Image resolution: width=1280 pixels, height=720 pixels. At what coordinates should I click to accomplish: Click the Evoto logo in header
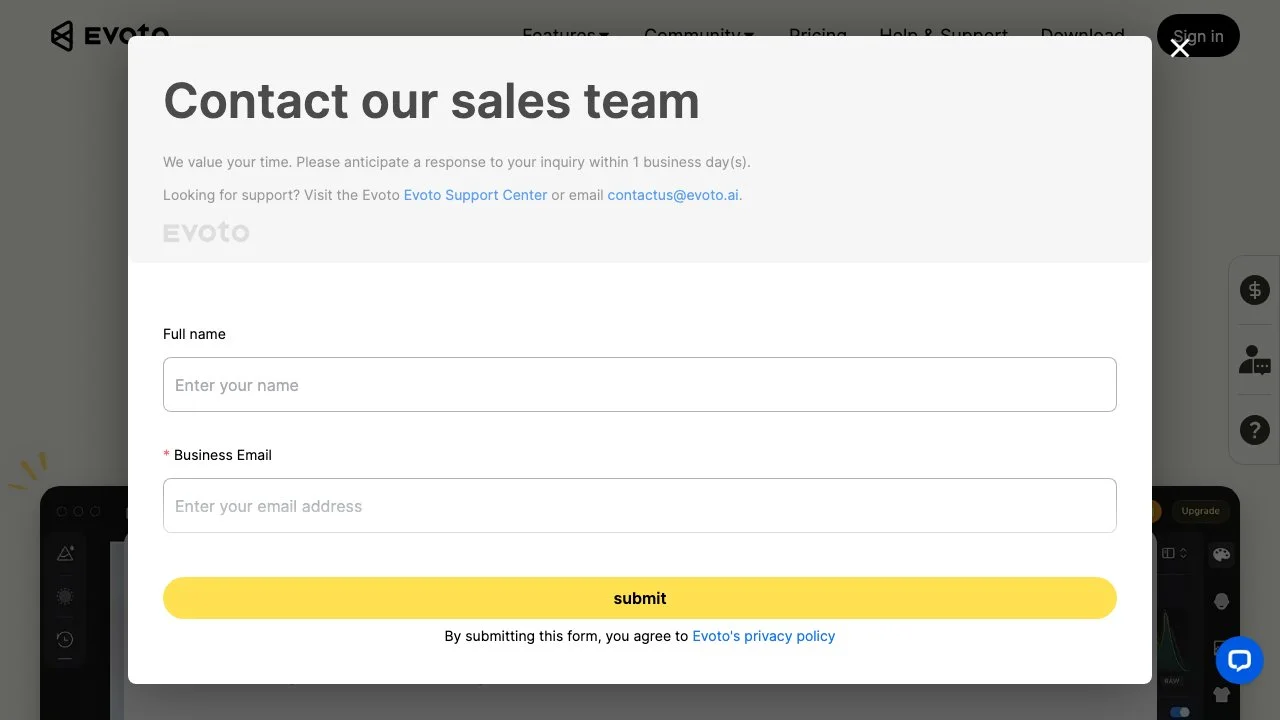click(x=110, y=36)
